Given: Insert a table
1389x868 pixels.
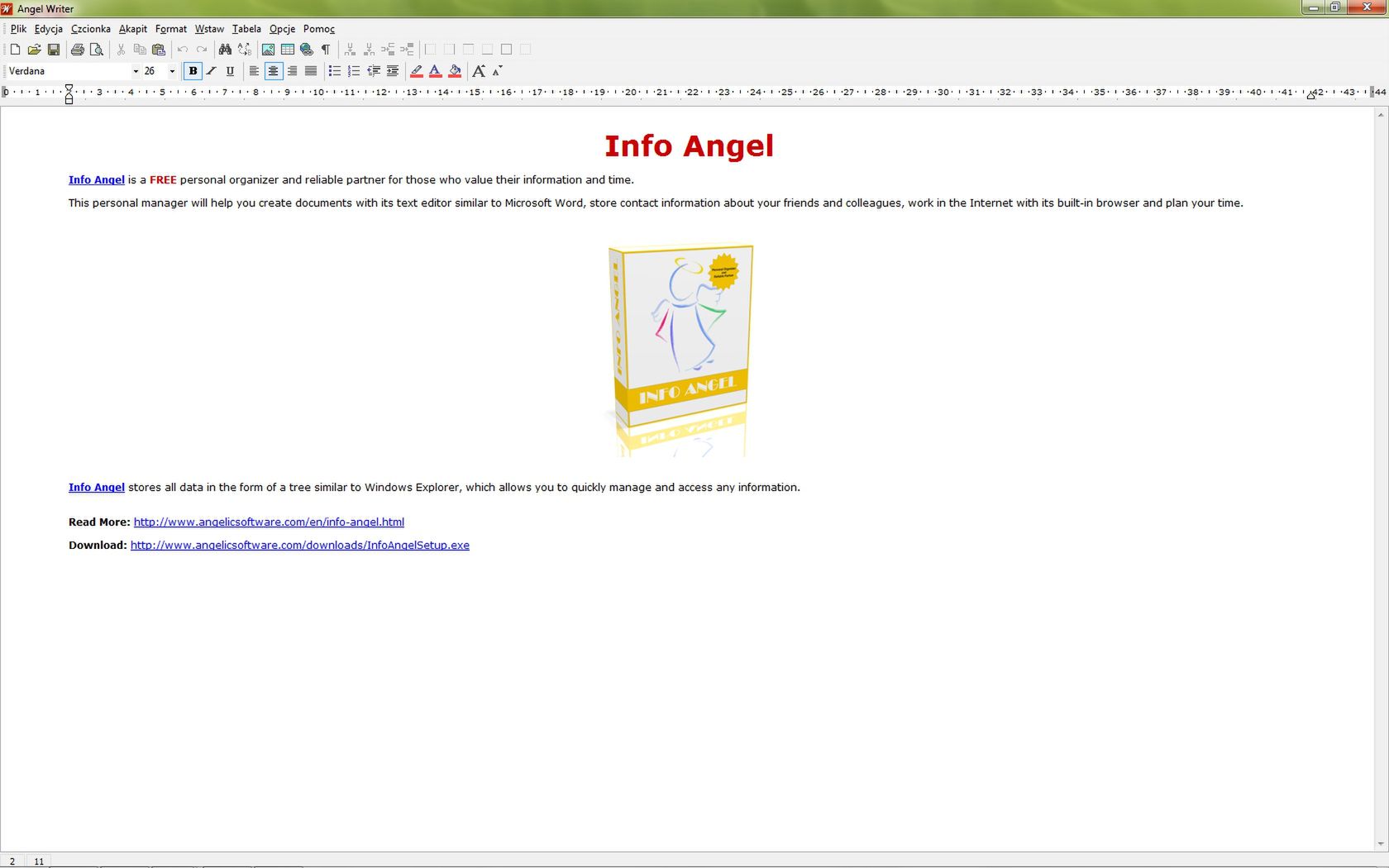Looking at the screenshot, I should (x=287, y=49).
